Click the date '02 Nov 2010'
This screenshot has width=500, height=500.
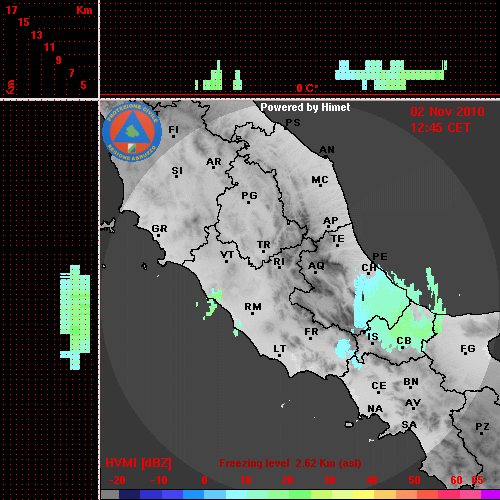tap(447, 112)
